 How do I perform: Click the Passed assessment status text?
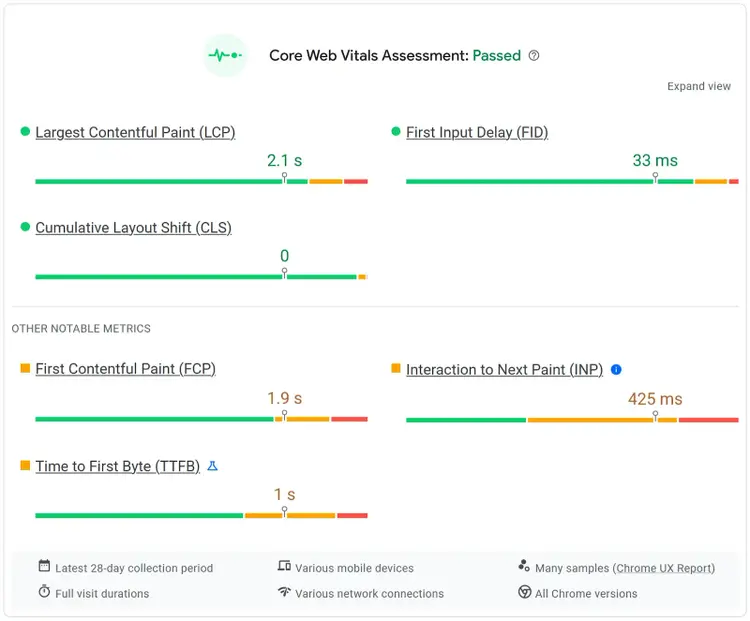pos(496,55)
